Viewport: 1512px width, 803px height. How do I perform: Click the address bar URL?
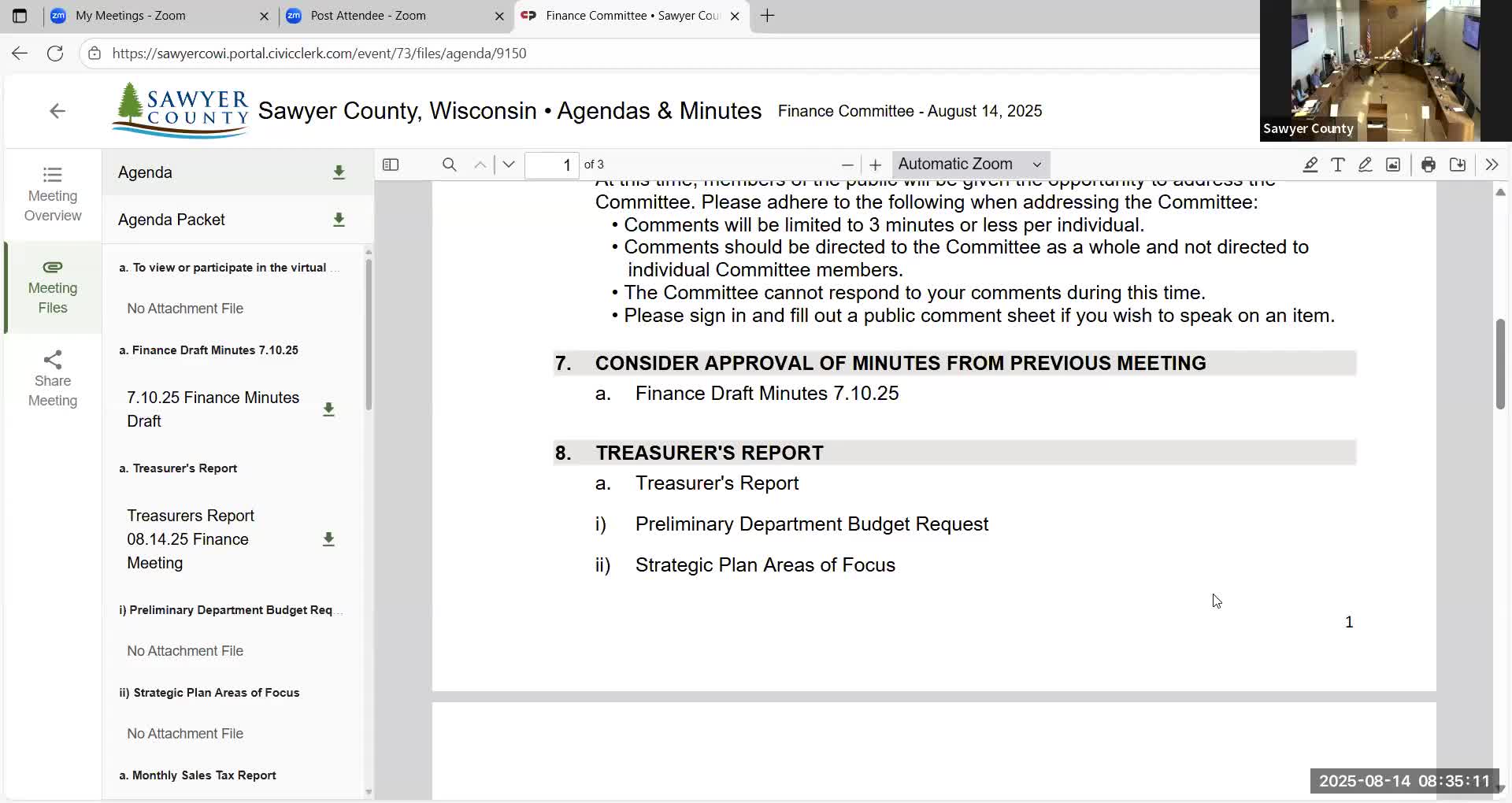(319, 54)
